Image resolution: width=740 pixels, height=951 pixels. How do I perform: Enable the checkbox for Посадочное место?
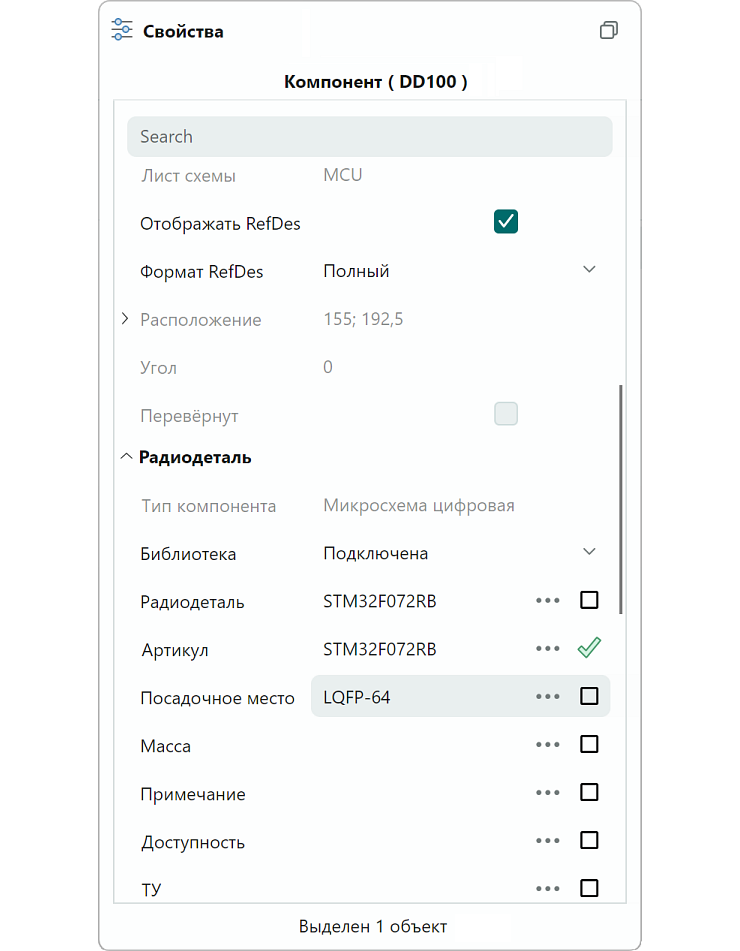[590, 697]
